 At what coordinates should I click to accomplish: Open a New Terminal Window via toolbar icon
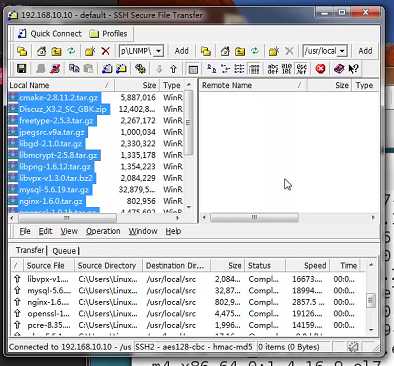107,69
